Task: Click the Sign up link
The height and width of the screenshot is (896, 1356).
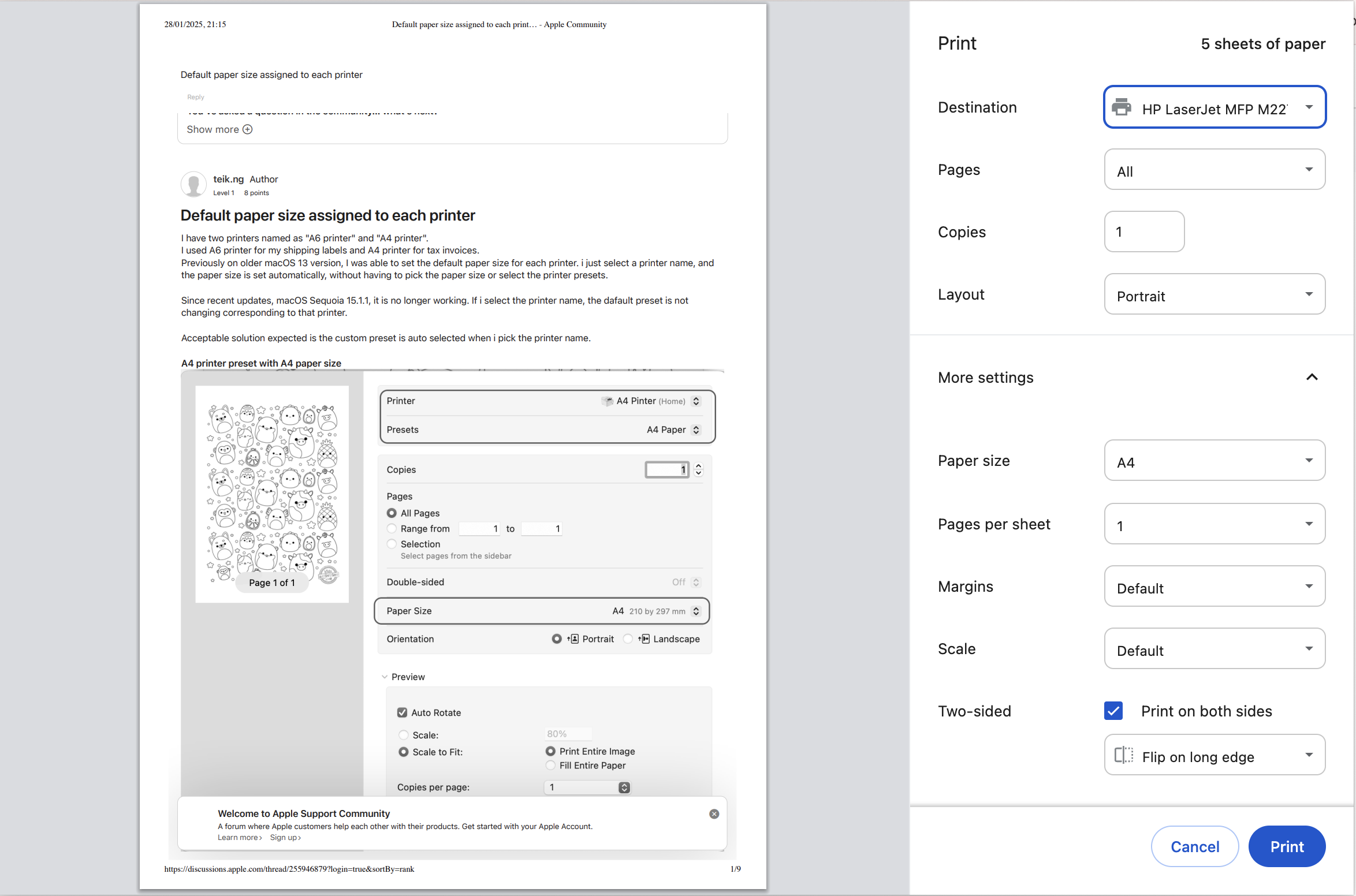Action: click(285, 838)
